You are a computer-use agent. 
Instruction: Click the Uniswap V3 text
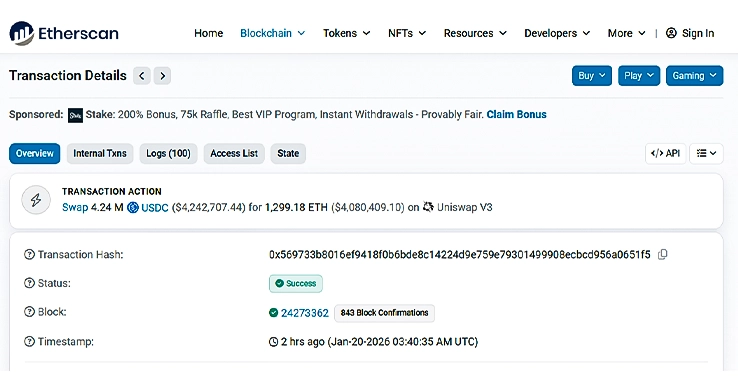click(x=465, y=208)
